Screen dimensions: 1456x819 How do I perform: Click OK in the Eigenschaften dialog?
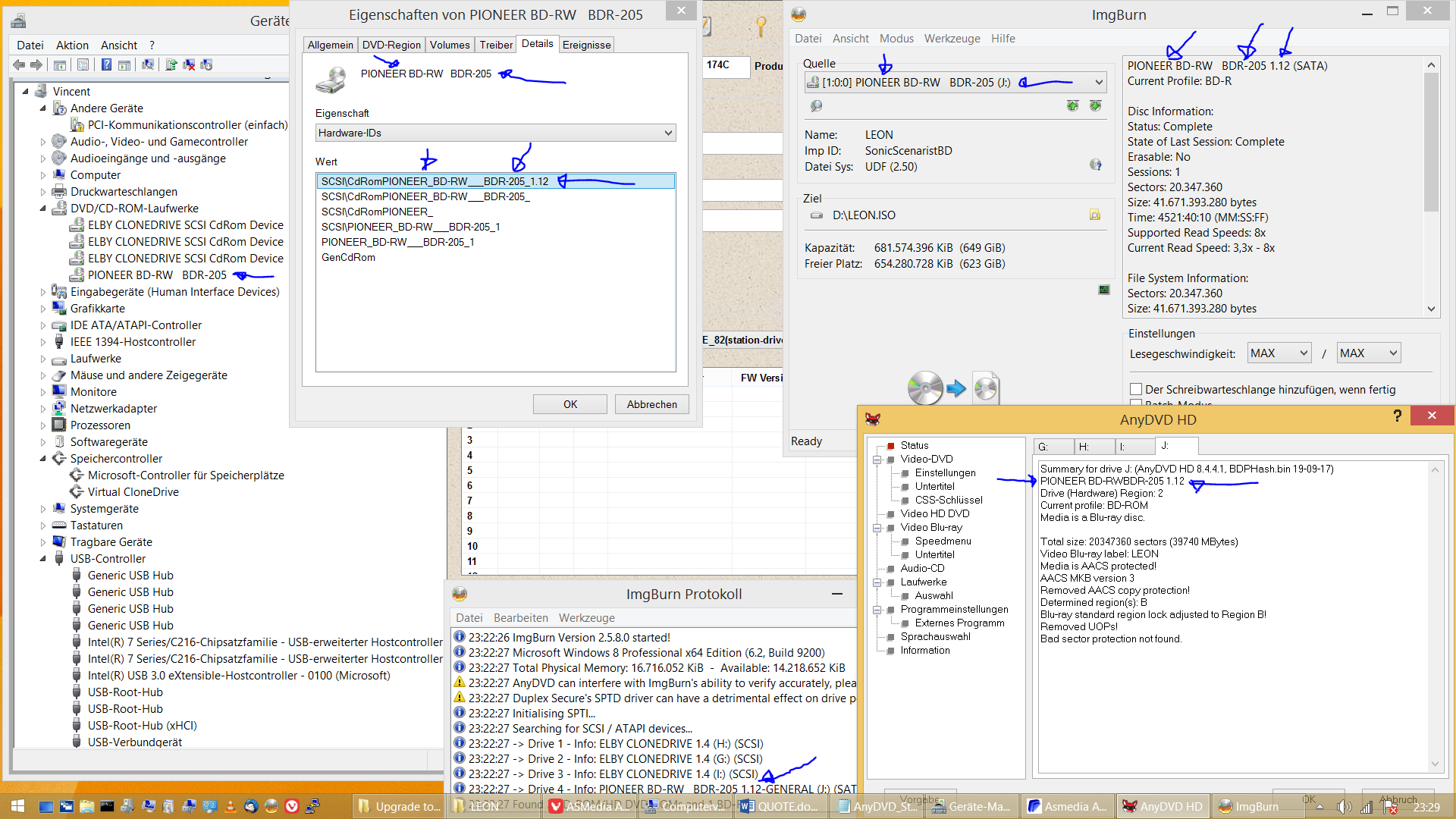coord(570,404)
